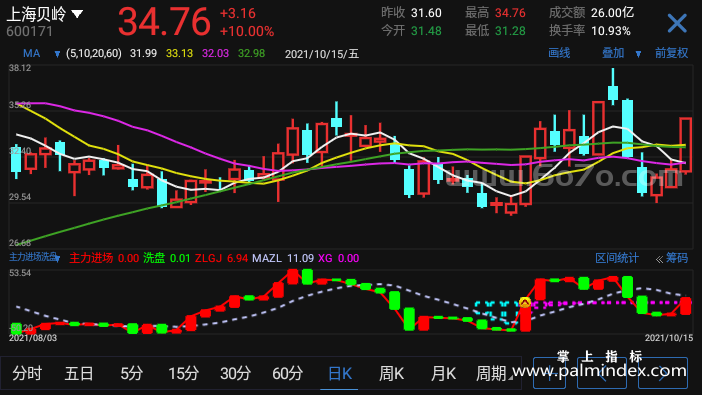Switch to the 分时 intraday tab
The image size is (702, 395).
[x=27, y=373]
